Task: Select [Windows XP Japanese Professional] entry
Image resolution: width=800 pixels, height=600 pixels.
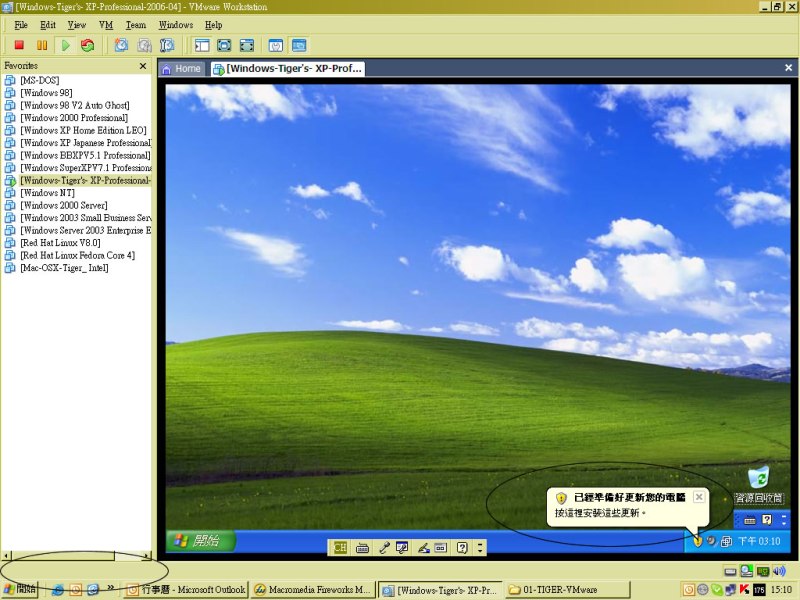Action: click(86, 143)
